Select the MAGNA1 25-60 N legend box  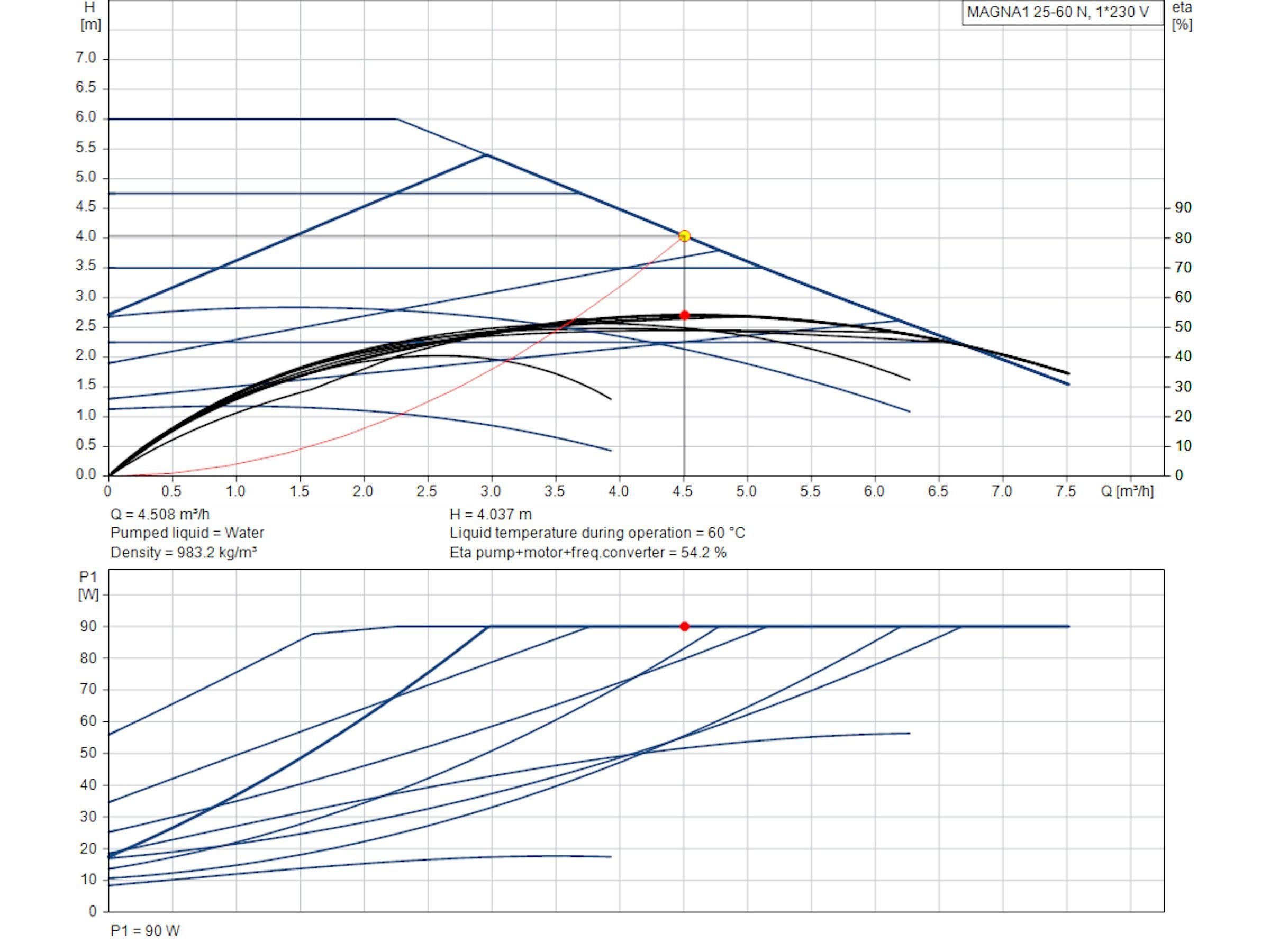tap(1063, 13)
